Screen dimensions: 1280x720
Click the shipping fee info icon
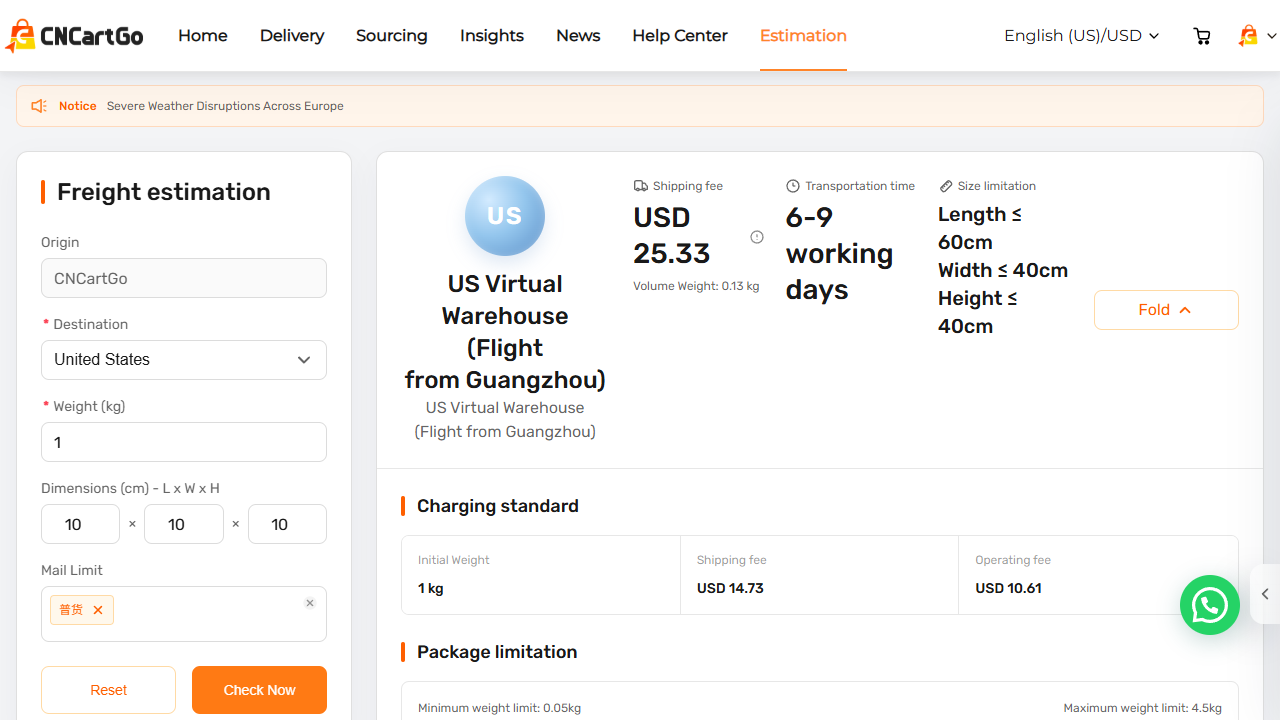757,237
